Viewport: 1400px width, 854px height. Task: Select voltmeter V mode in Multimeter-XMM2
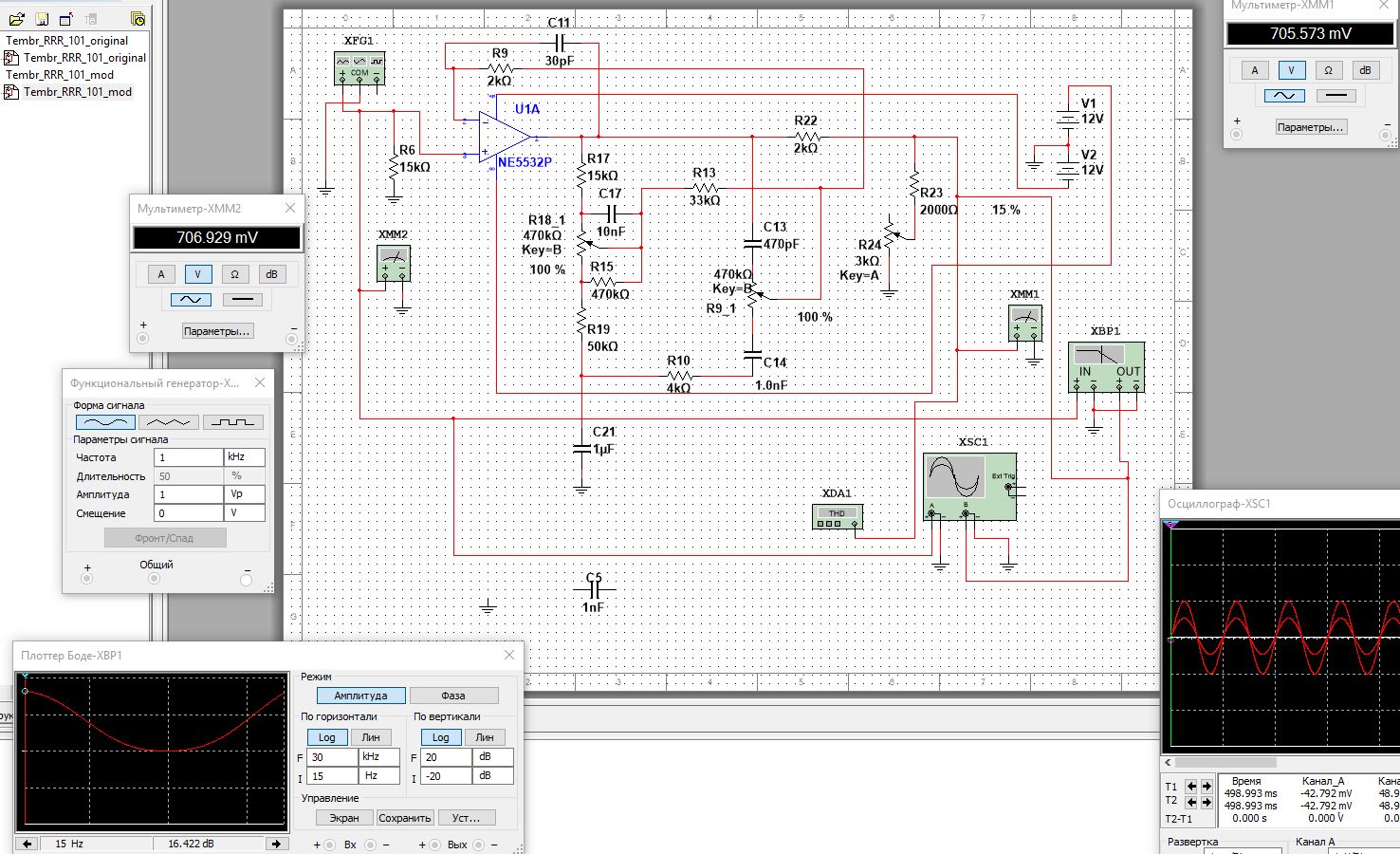197,274
